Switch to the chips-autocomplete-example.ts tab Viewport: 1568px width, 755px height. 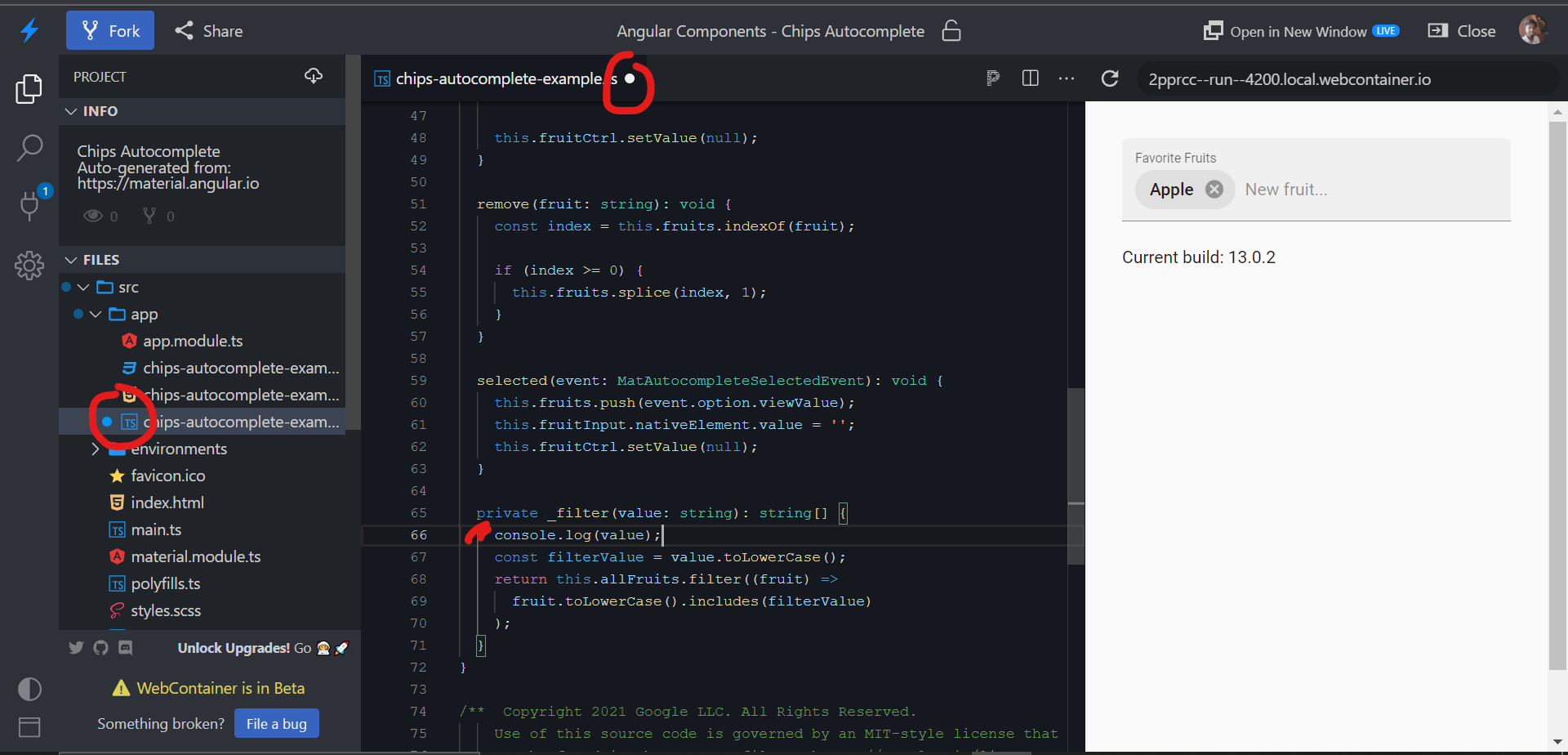[498, 78]
